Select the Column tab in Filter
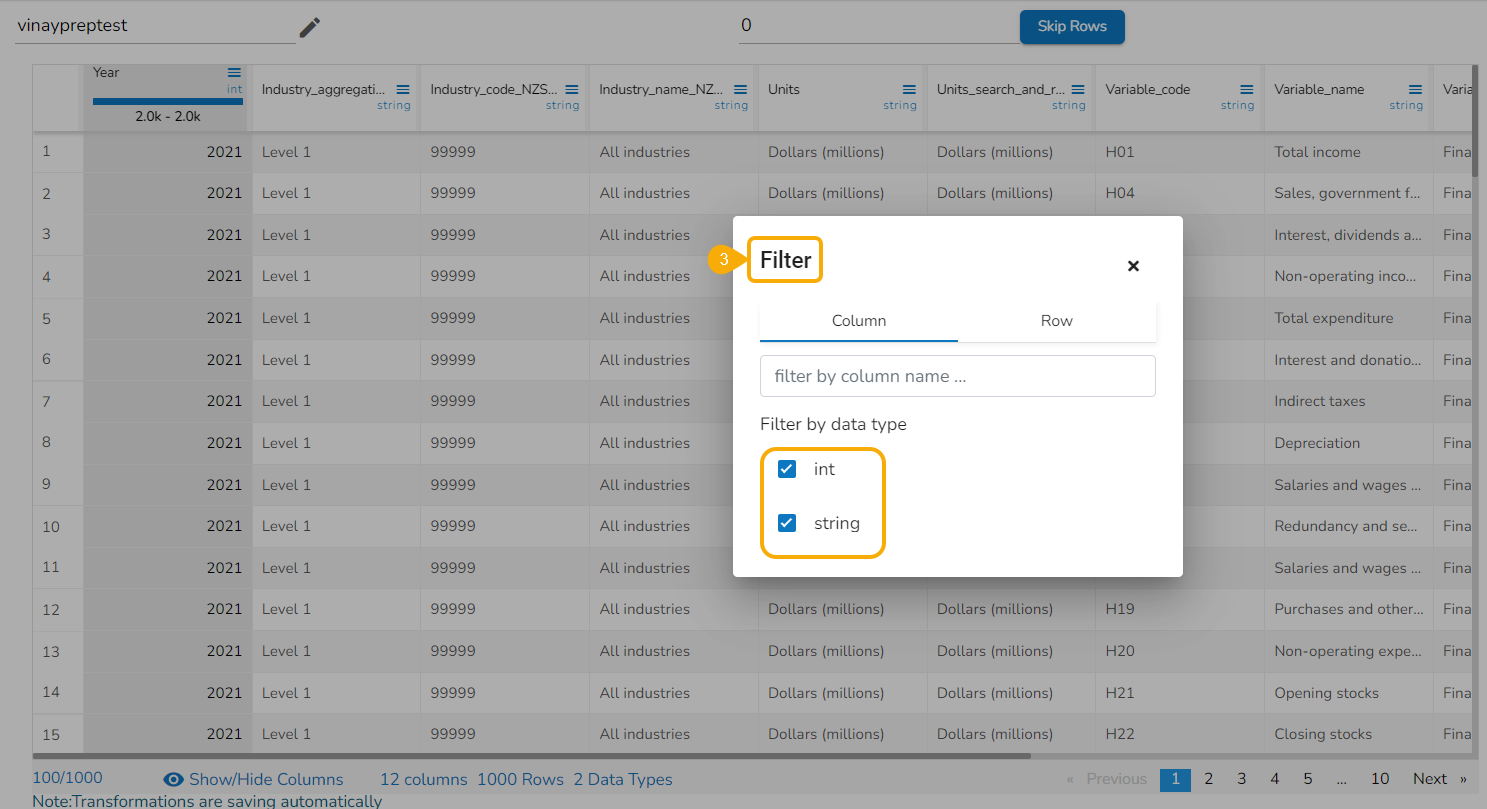This screenshot has width=1487, height=809. point(859,321)
